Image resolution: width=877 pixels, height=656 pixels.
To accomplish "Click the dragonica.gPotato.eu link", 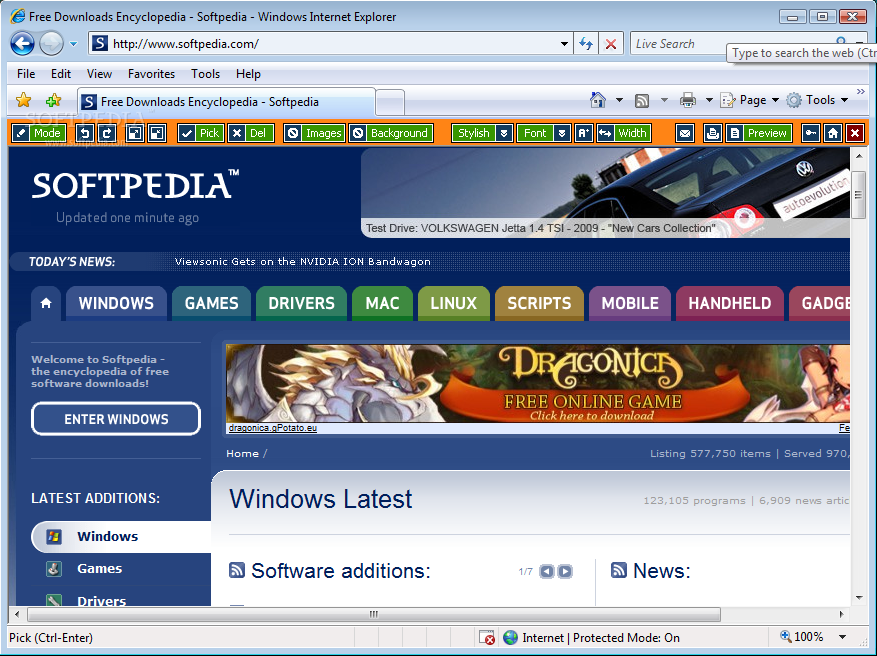I will tap(273, 428).
